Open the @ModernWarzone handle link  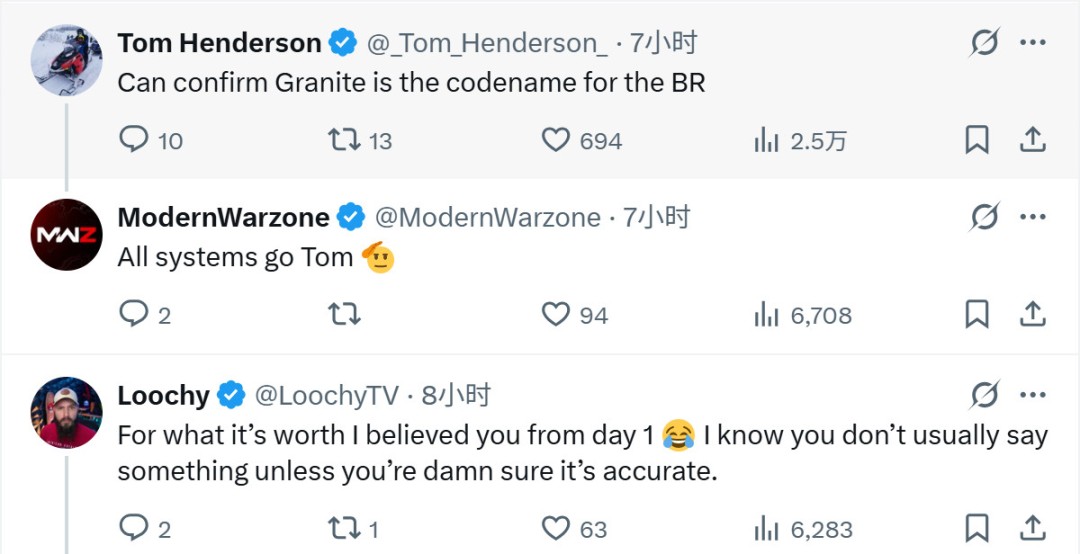(x=487, y=217)
